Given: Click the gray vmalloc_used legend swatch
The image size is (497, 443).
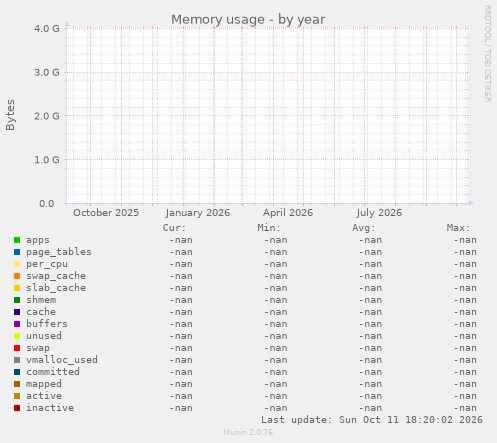Looking at the screenshot, I should pos(17,360).
